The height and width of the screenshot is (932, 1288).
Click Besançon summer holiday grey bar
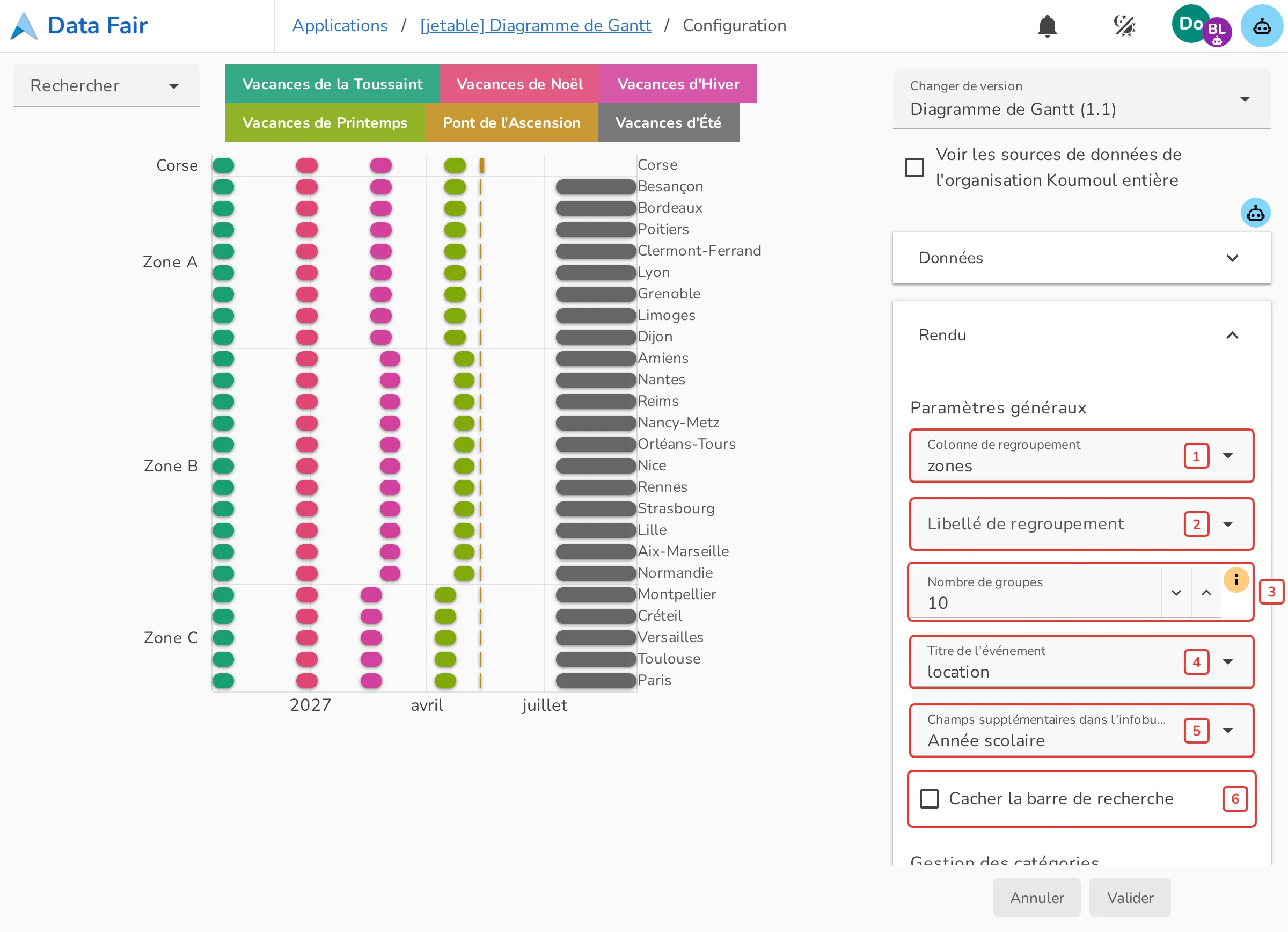(595, 187)
